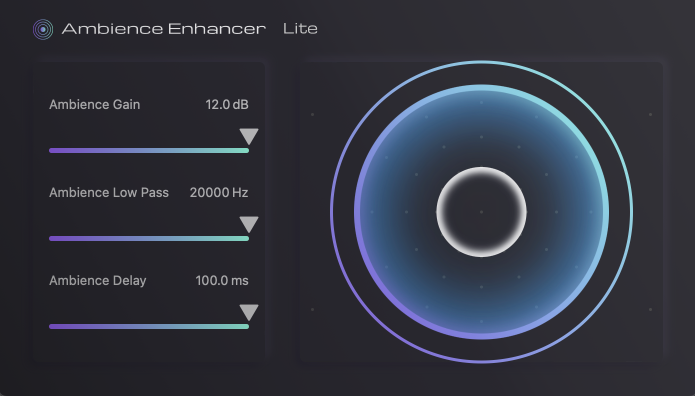Click the Lite edition label
Viewport: 695px width, 396px height.
(x=300, y=29)
